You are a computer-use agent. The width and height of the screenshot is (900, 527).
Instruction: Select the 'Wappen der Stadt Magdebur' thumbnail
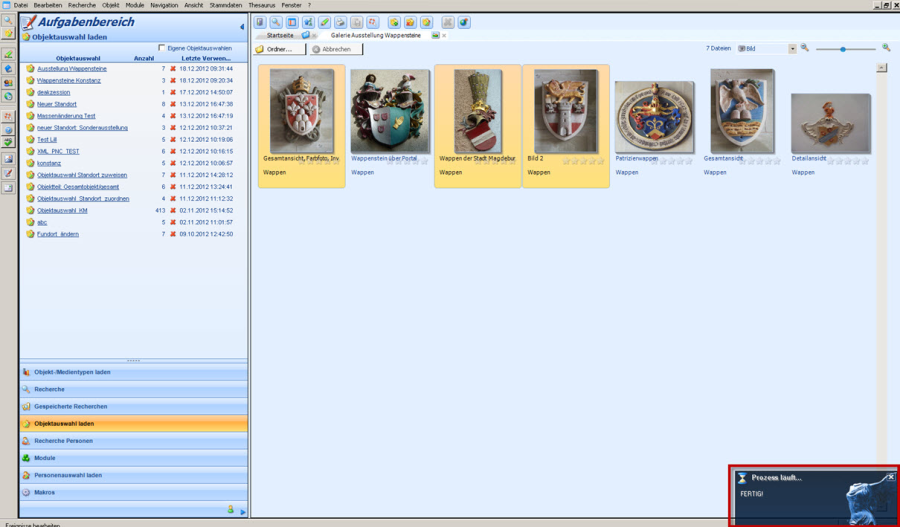[478, 111]
